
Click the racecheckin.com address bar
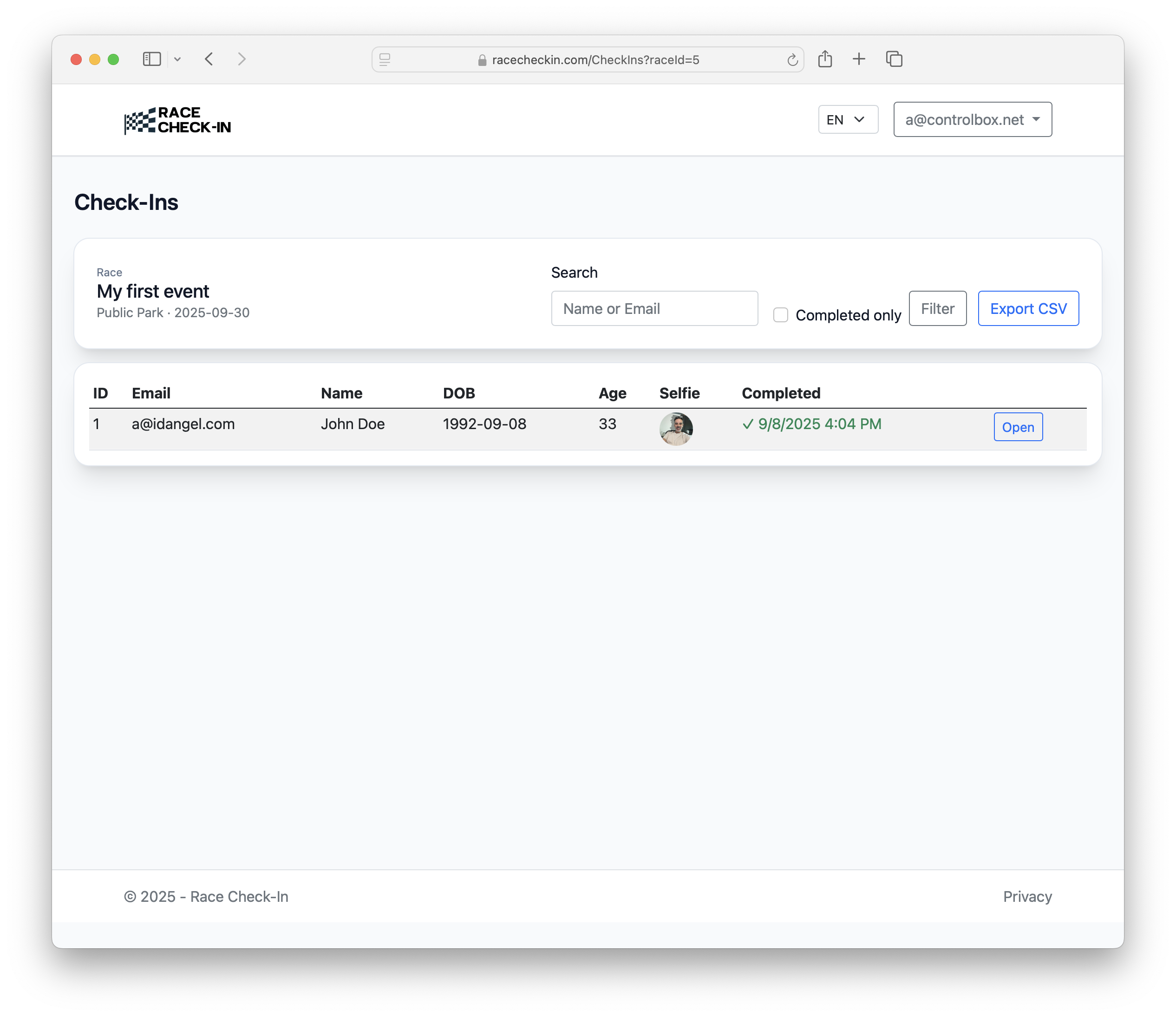tap(595, 59)
